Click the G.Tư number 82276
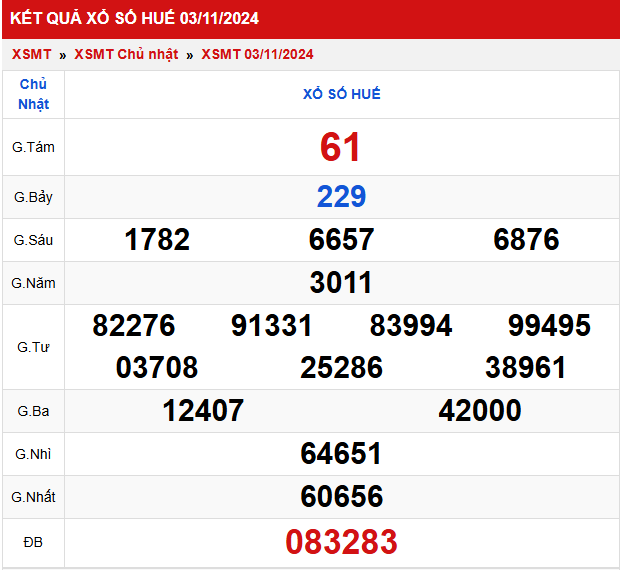 [134, 326]
